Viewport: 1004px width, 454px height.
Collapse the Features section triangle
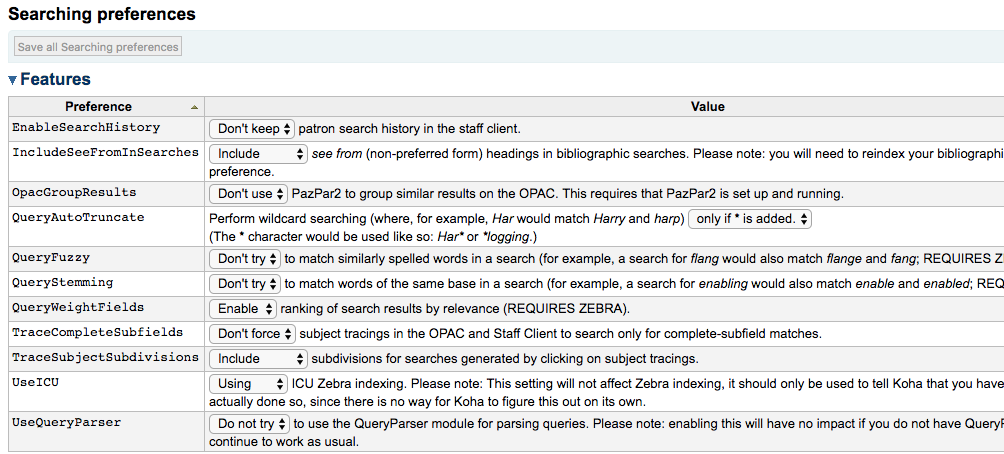(13, 80)
